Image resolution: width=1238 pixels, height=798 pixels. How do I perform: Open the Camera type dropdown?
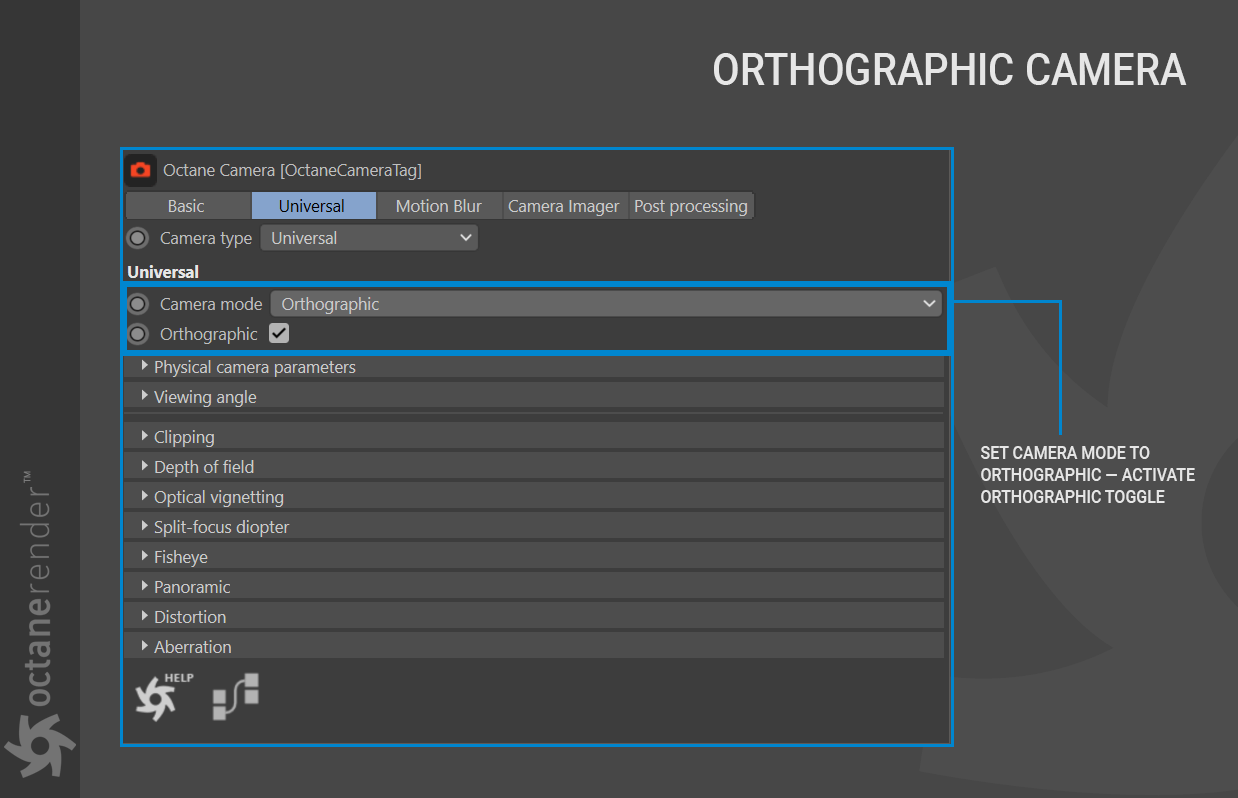[369, 238]
